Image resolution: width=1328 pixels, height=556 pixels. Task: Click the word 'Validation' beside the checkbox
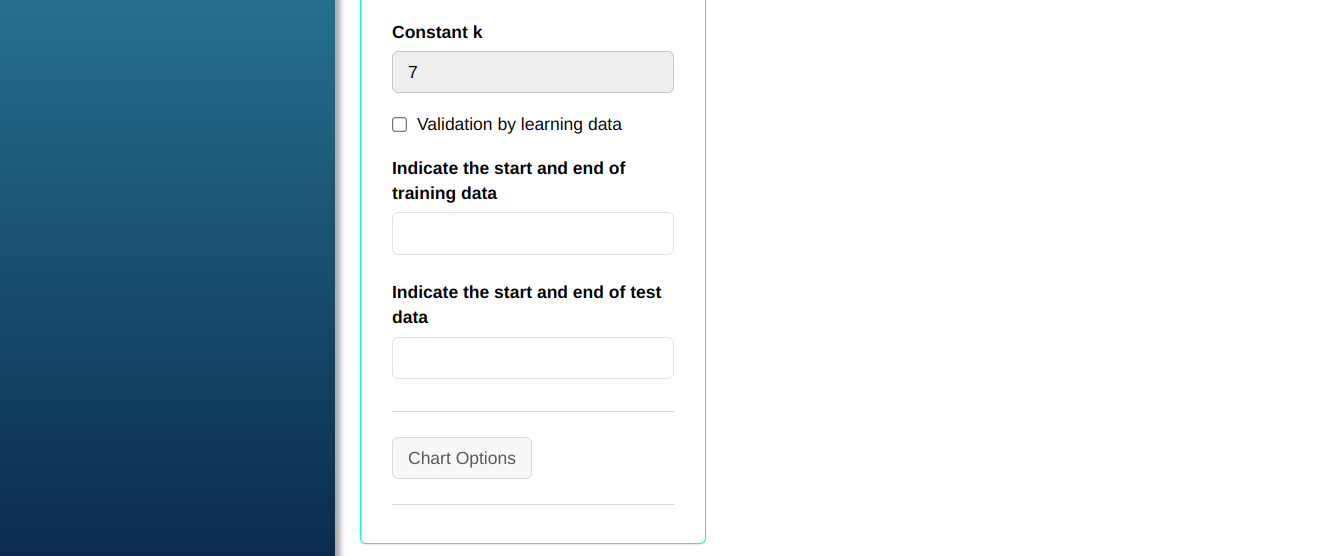[x=455, y=125]
